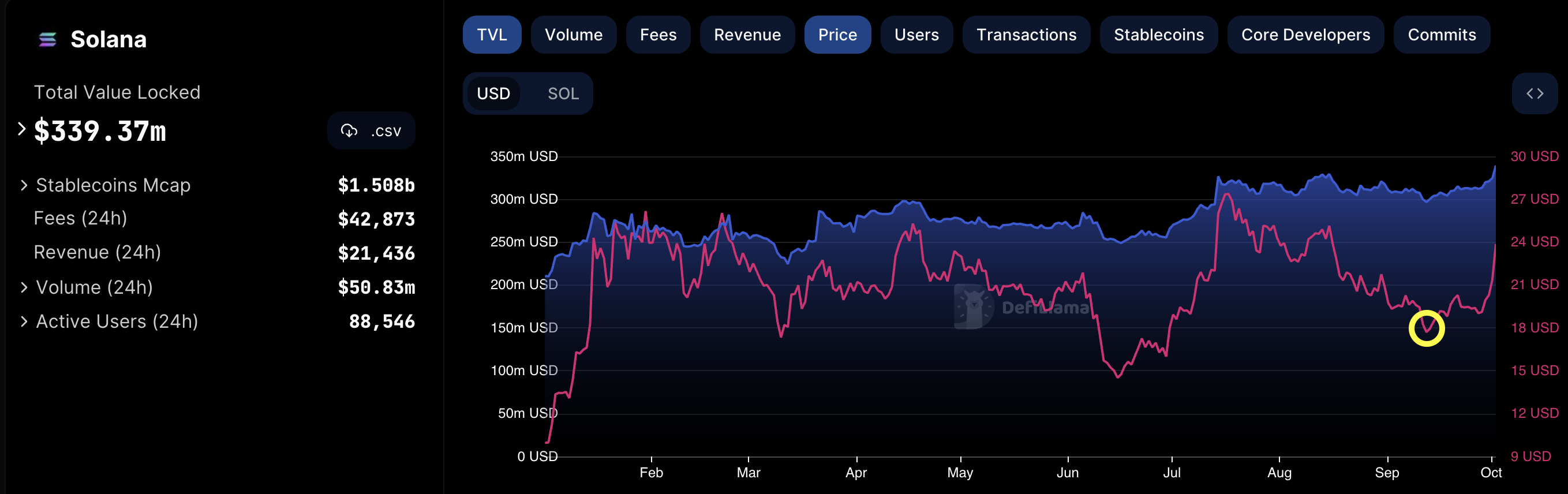This screenshot has height=494, width=1568.
Task: Click the DefiLlama watermark logo
Action: (x=972, y=306)
